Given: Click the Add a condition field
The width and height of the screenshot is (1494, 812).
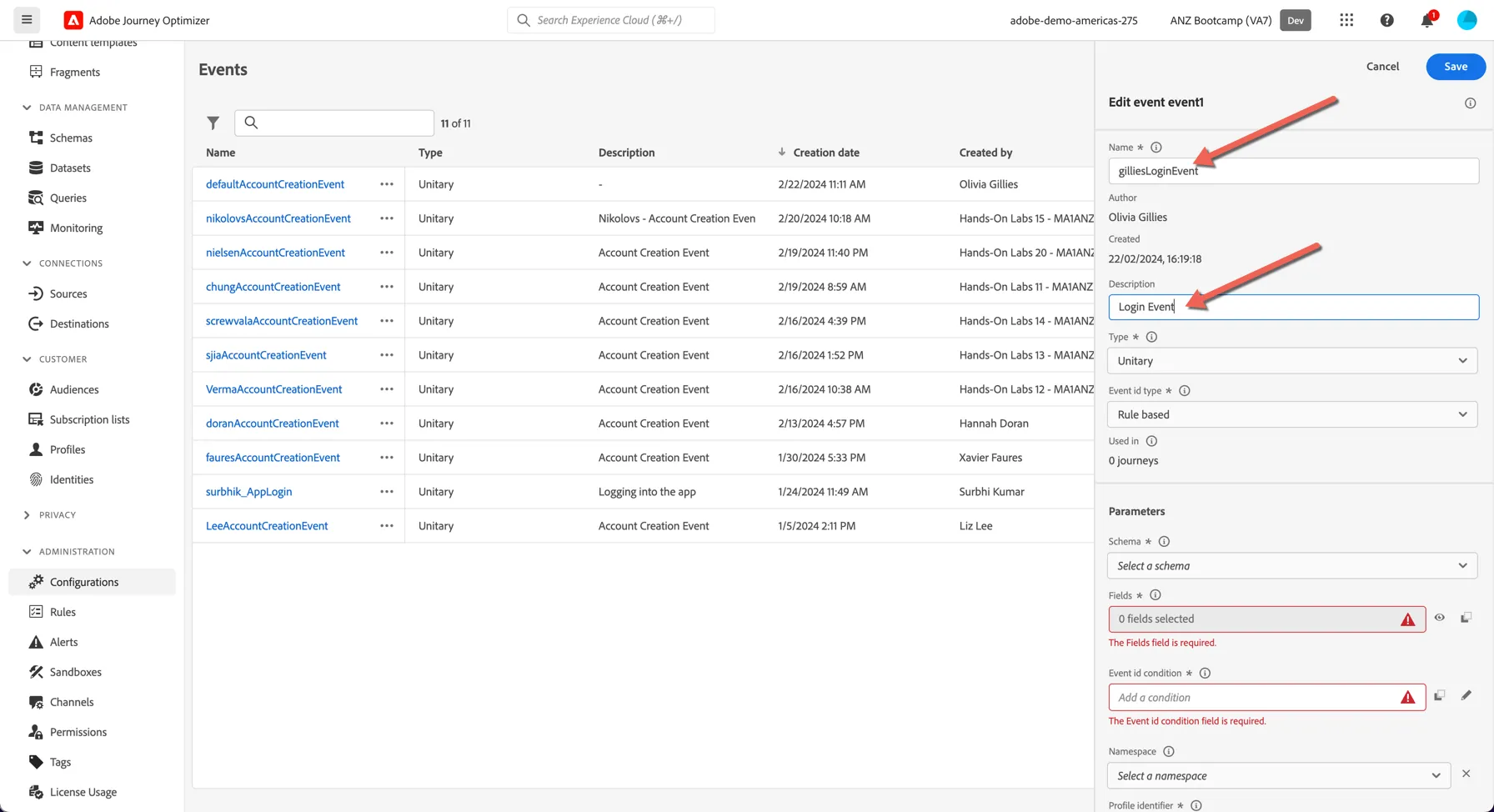Looking at the screenshot, I should point(1266,698).
